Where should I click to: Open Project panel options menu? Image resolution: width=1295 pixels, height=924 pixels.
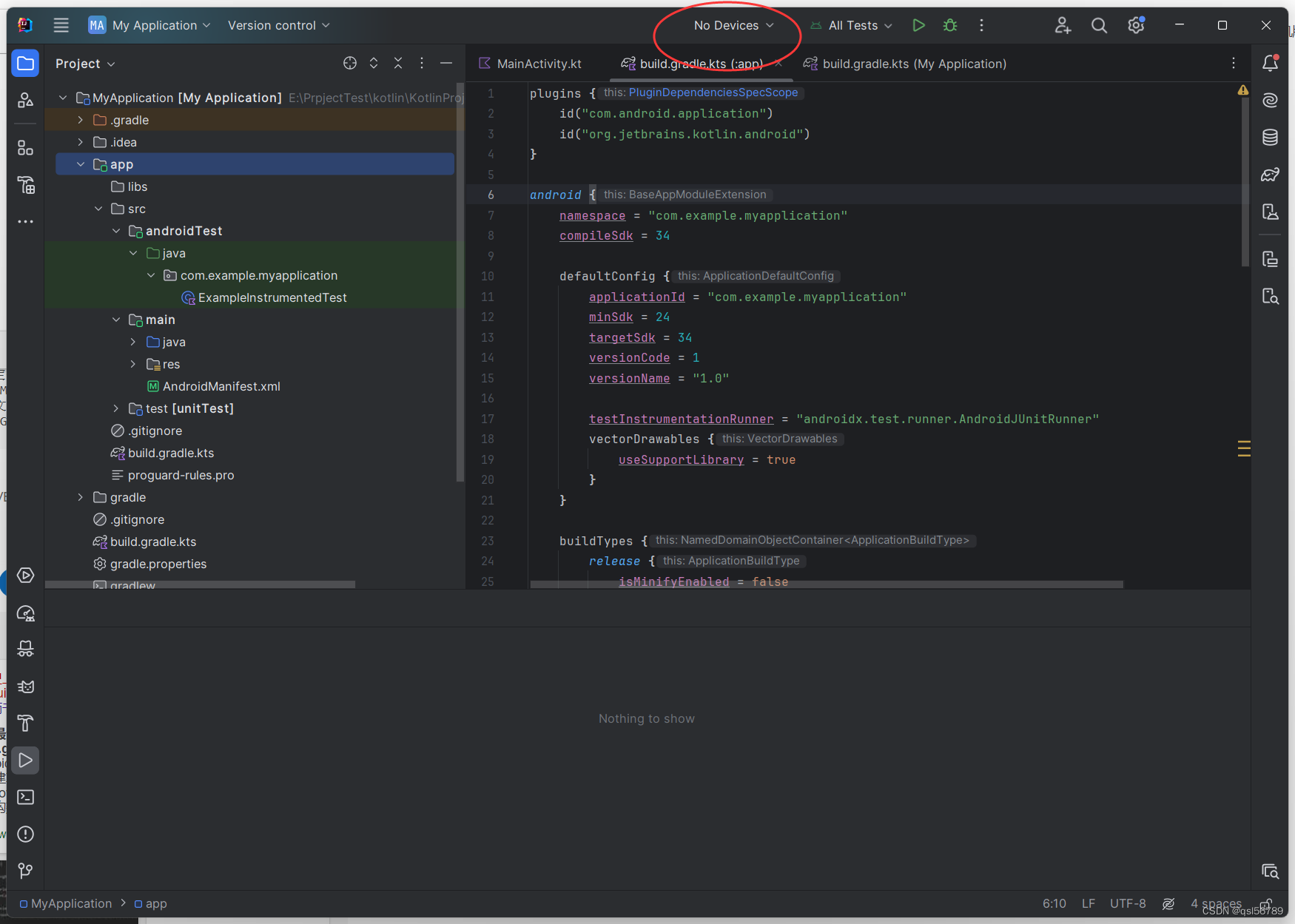[422, 63]
